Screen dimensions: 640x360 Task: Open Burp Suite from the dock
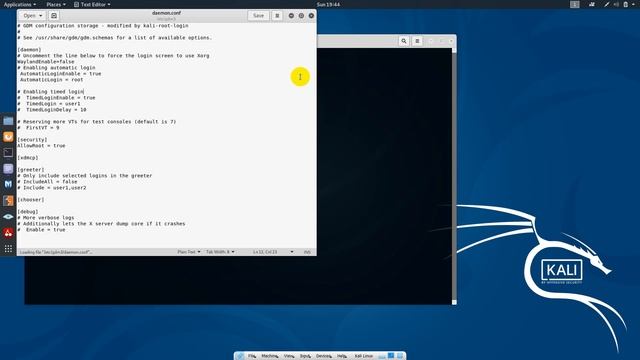pyautogui.click(x=8, y=200)
